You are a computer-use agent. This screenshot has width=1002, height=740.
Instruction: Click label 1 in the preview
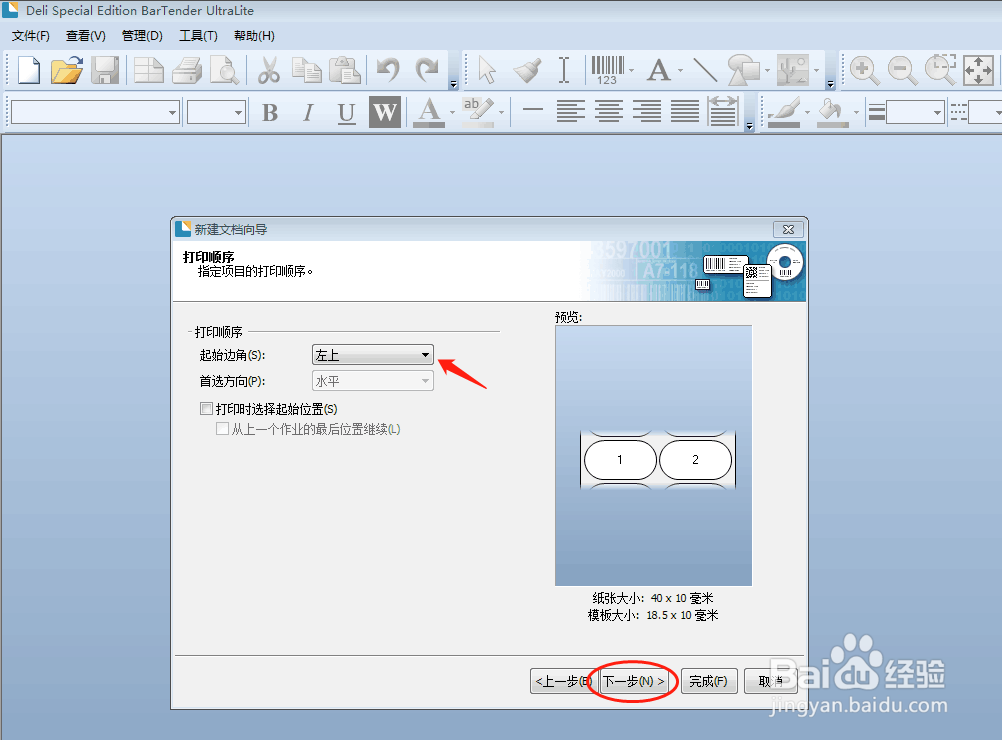click(x=620, y=459)
